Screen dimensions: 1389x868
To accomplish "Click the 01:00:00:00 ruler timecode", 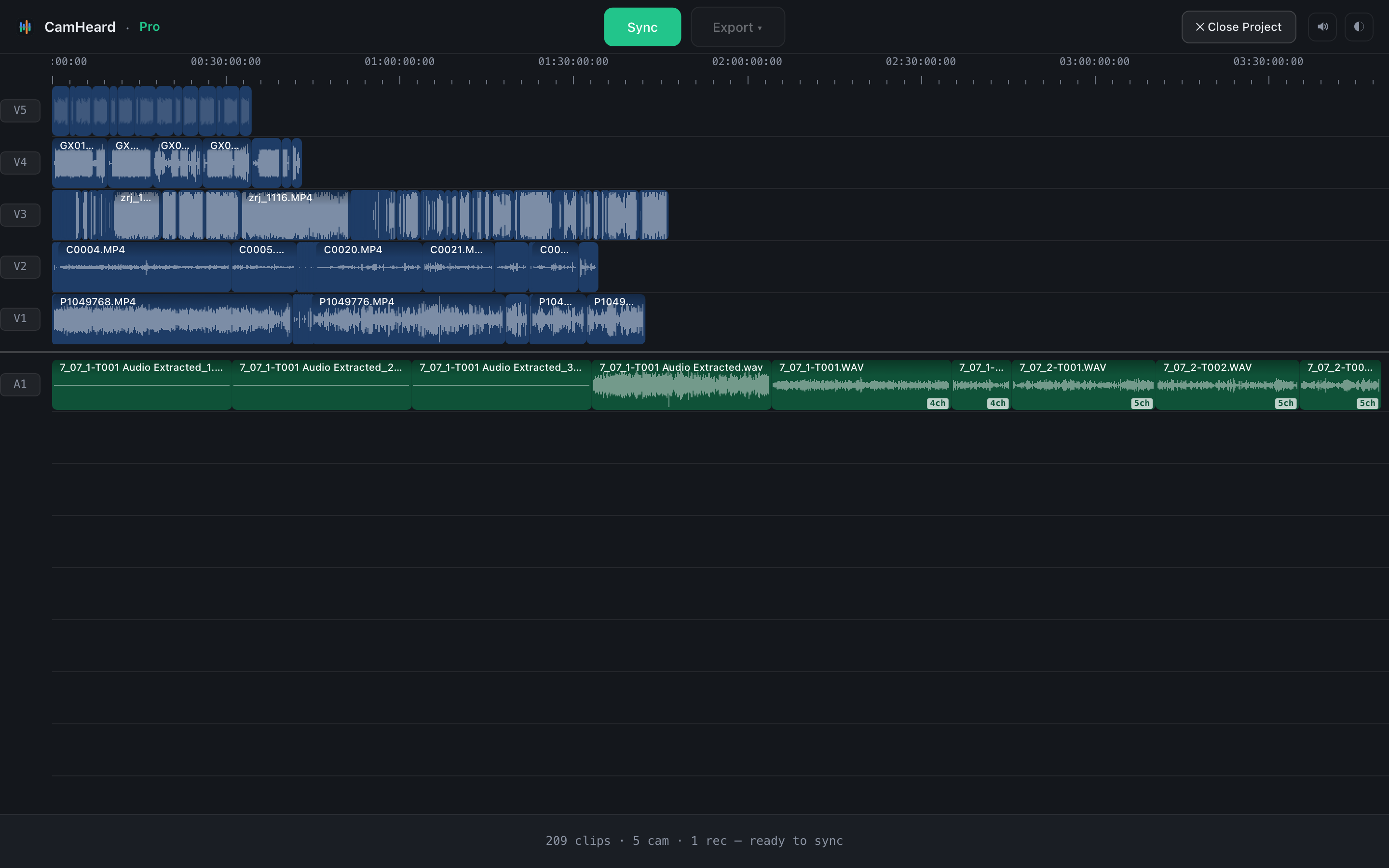I will [x=399, y=61].
